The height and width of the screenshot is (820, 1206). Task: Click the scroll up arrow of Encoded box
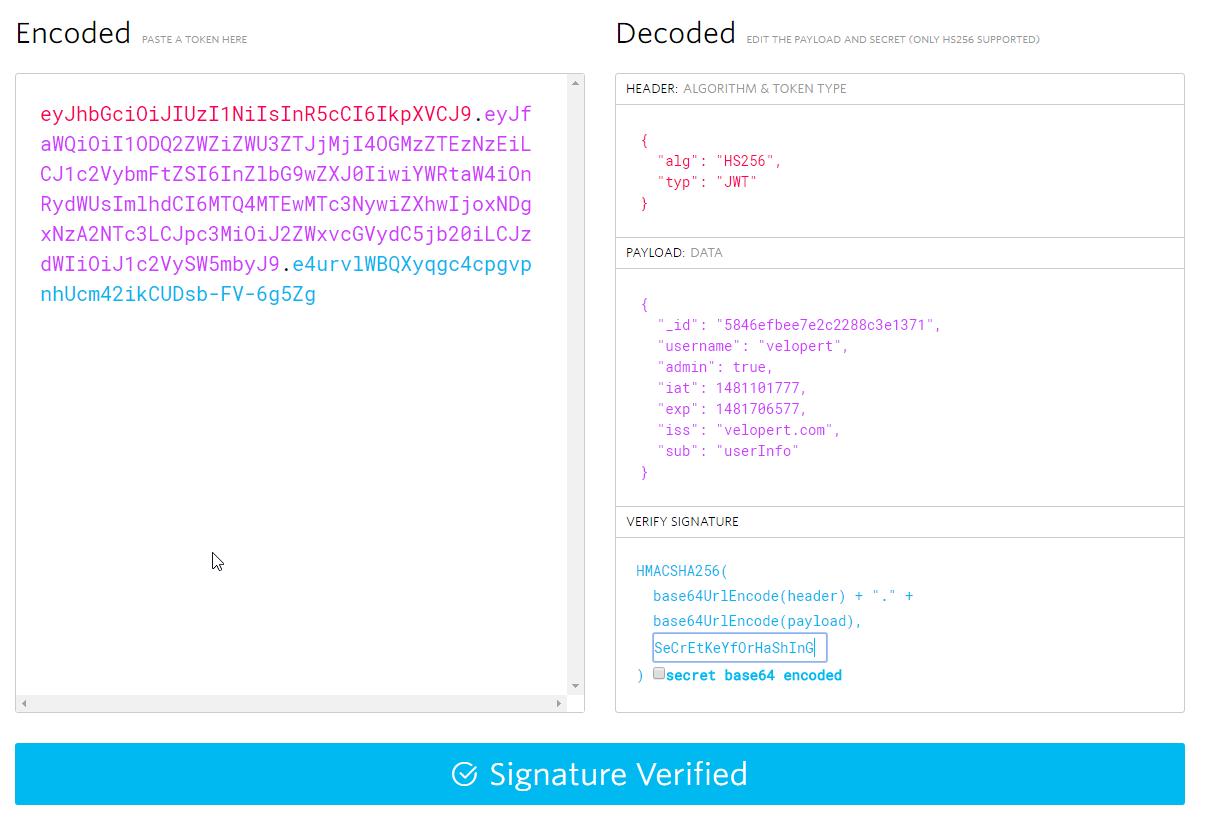[x=575, y=83]
